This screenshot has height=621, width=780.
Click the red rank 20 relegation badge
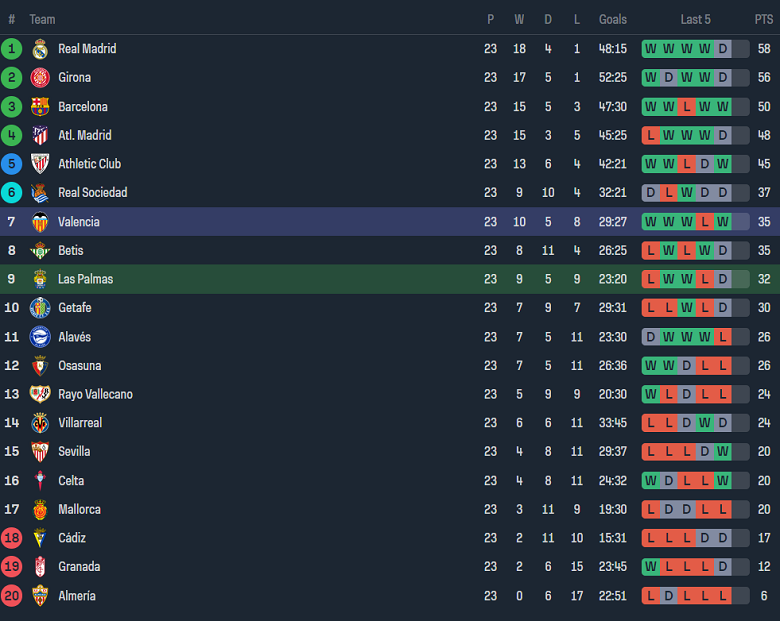coord(12,596)
